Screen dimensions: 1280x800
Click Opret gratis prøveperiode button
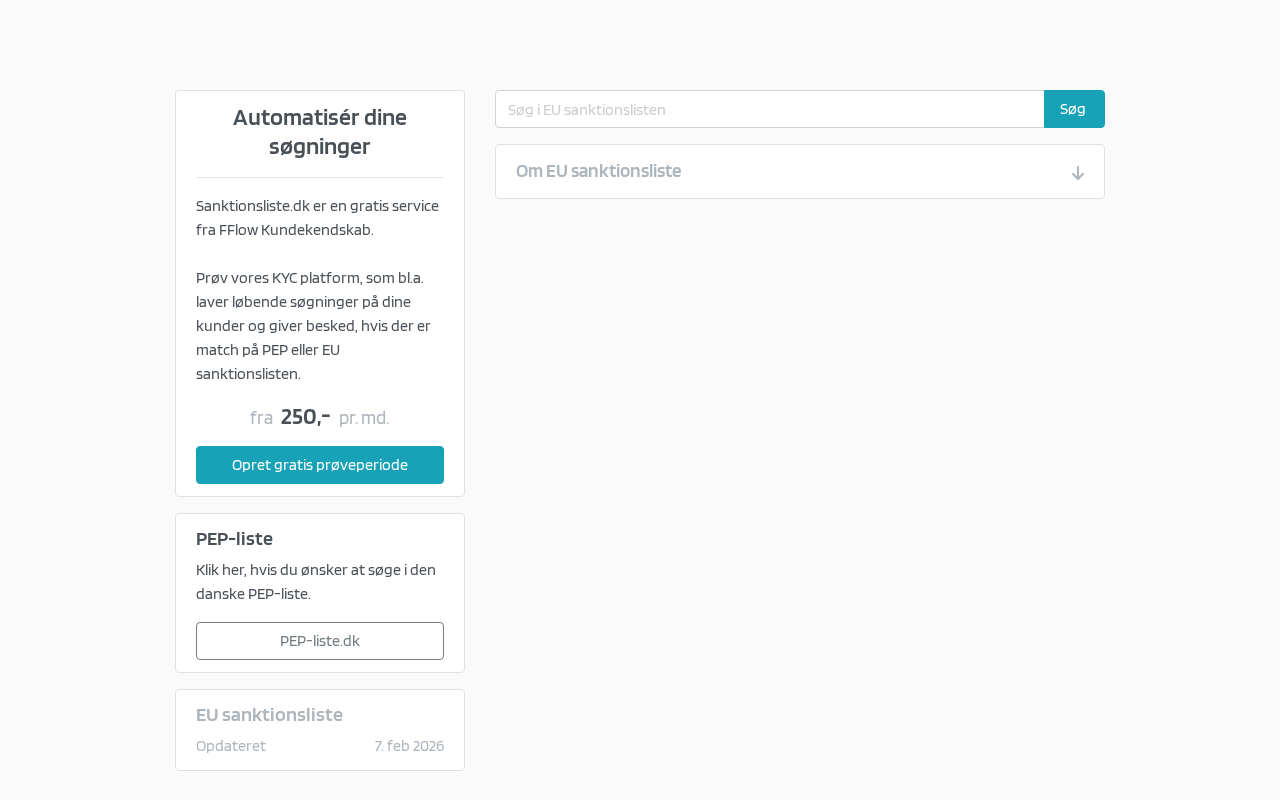coord(320,465)
